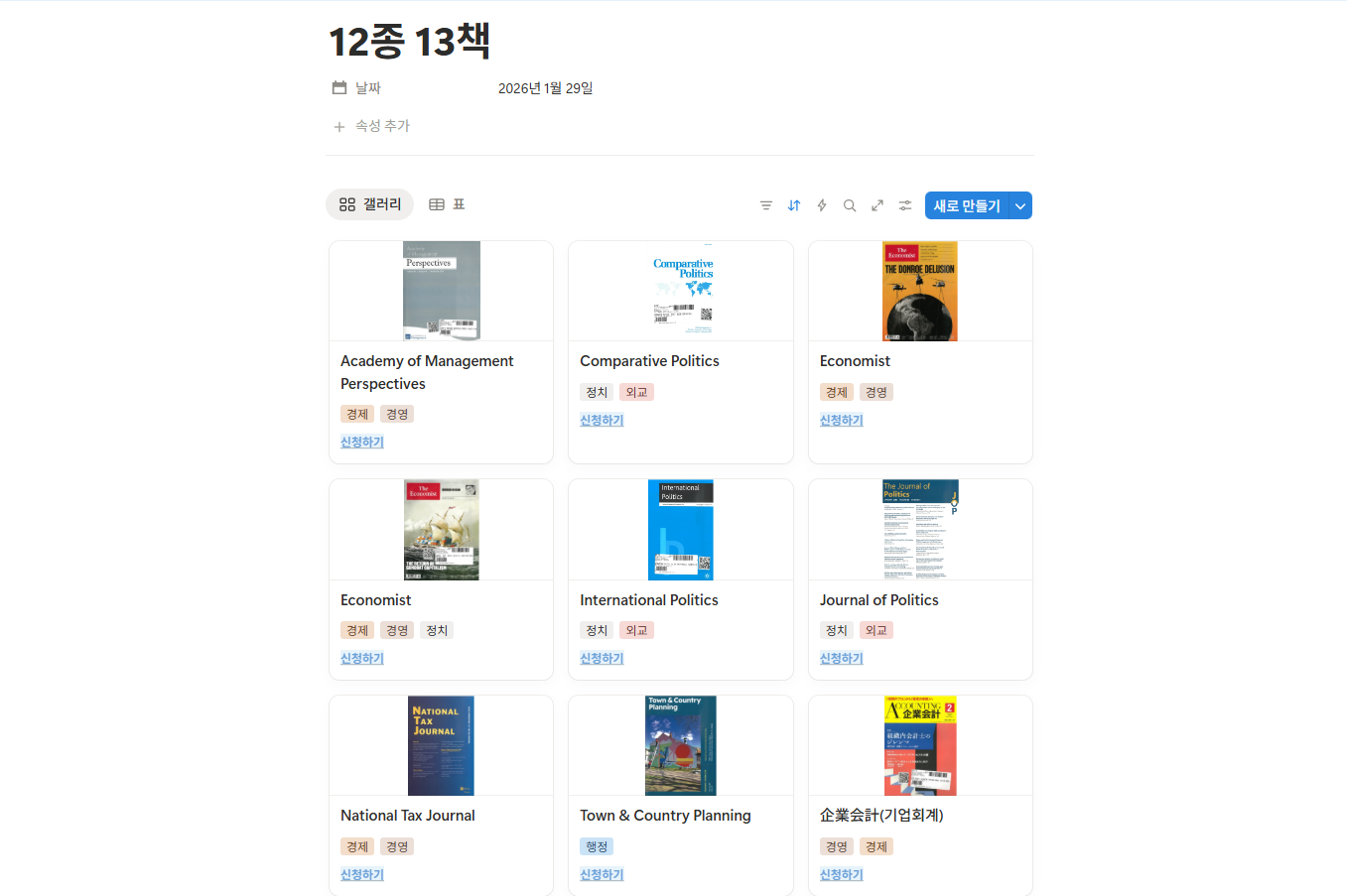1347x896 pixels.
Task: Open database in full page expand icon
Action: (x=877, y=205)
